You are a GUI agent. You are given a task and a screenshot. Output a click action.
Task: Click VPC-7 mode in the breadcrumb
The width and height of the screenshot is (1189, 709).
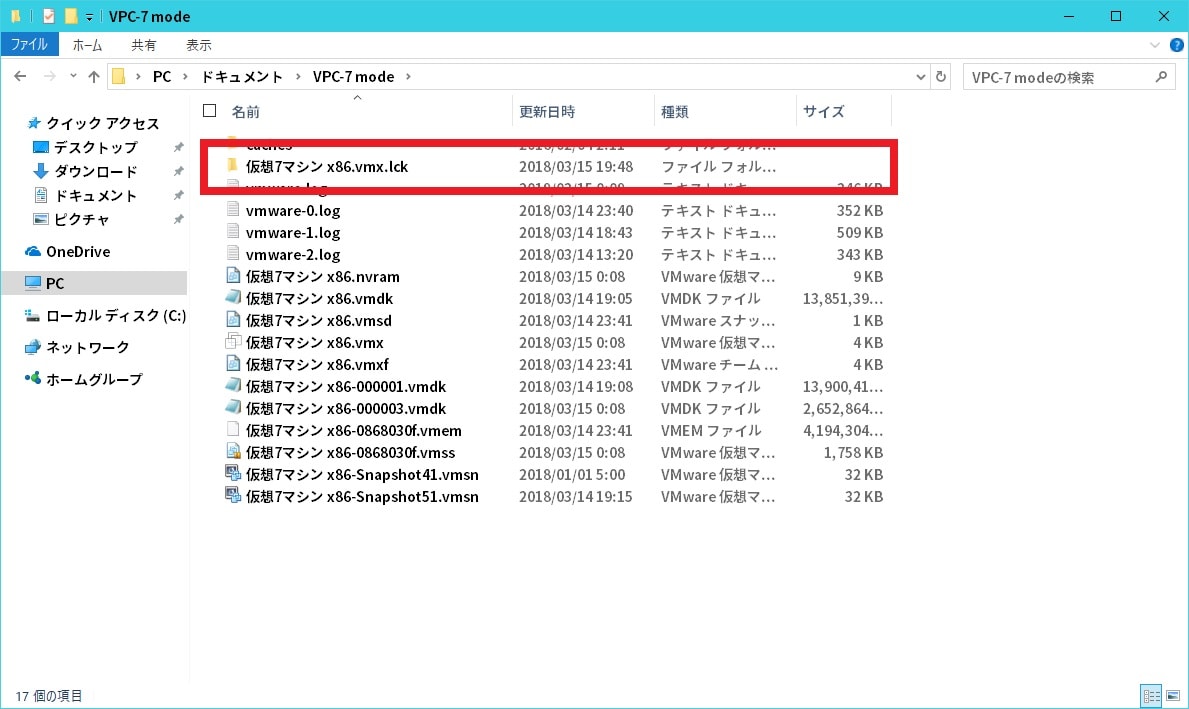click(353, 77)
